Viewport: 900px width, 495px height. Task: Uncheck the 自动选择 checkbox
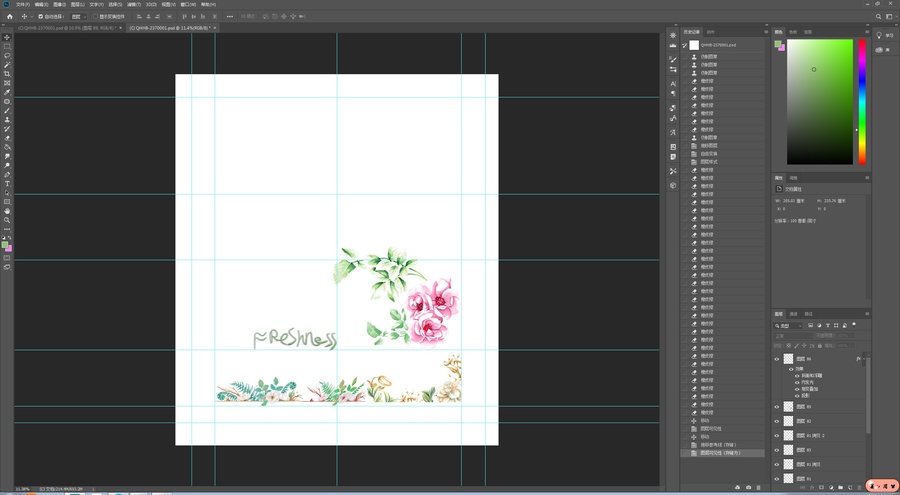click(x=41, y=17)
